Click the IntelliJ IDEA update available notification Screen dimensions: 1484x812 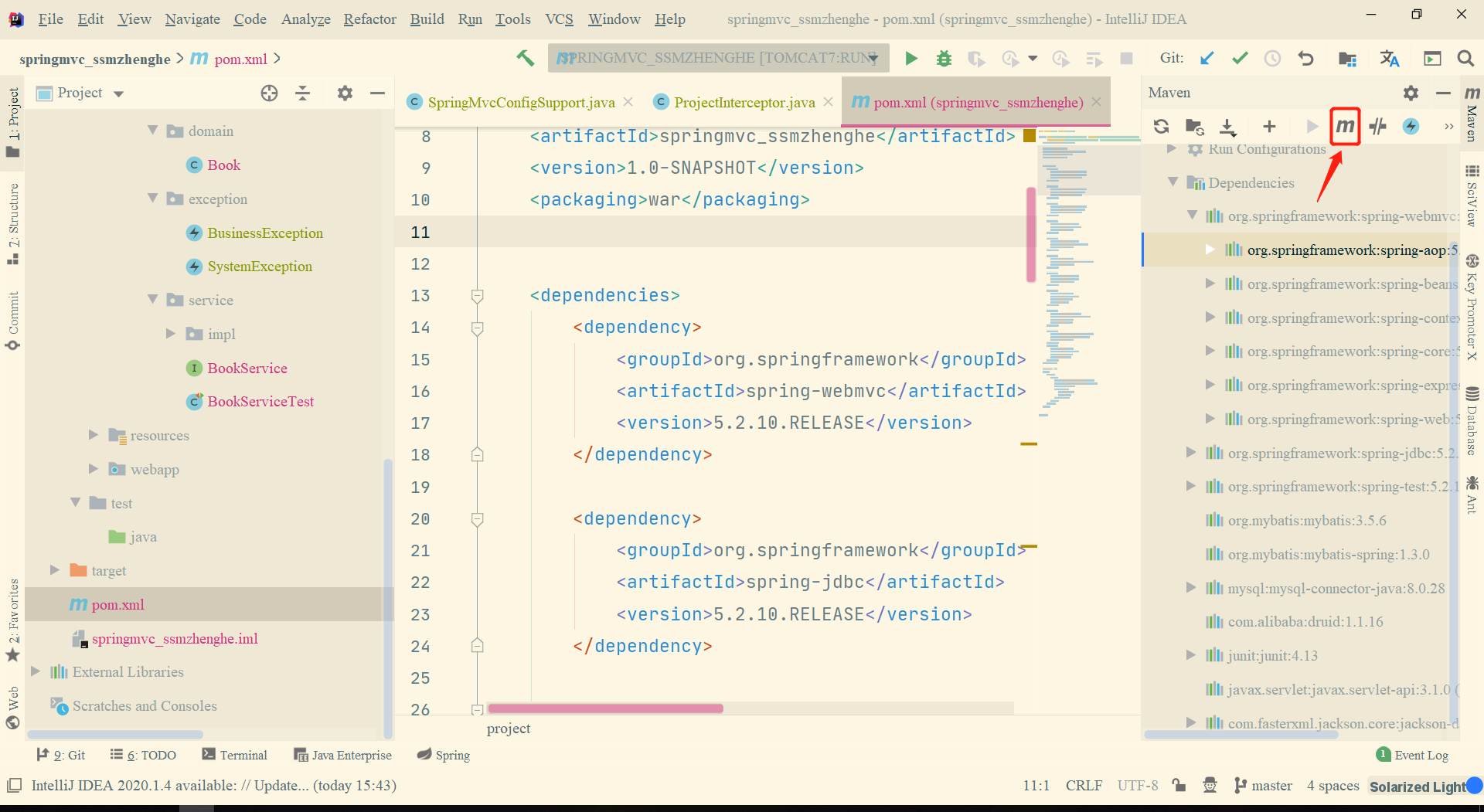(213, 786)
